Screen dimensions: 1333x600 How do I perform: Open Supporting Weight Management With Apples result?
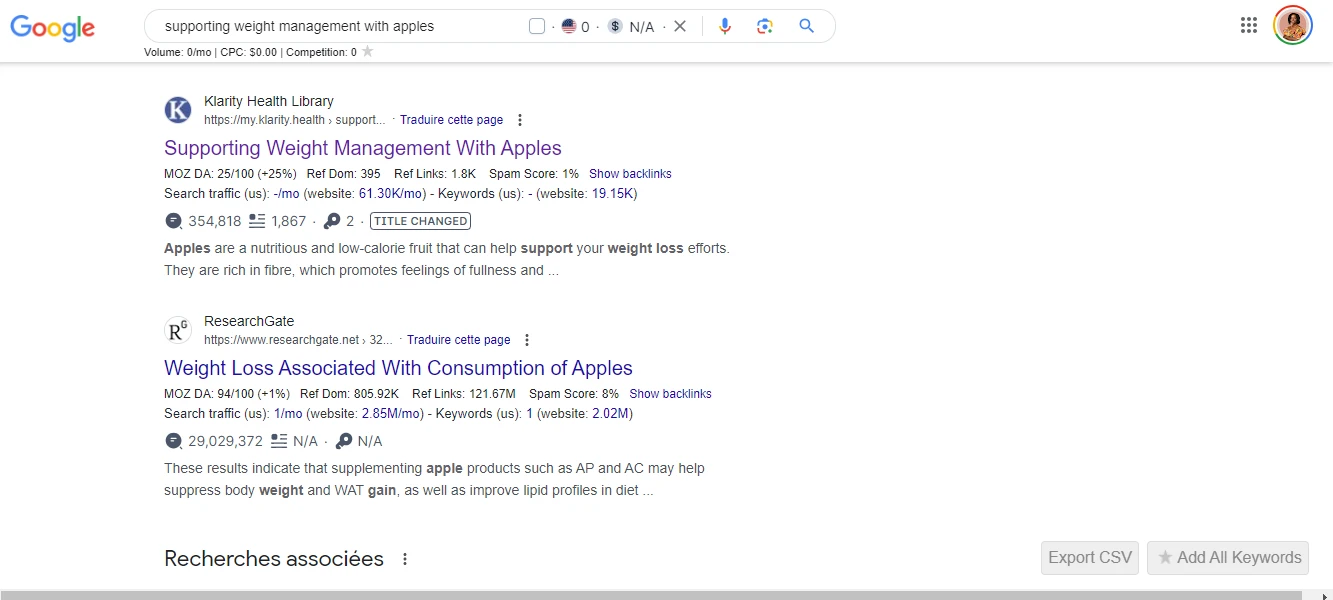[363, 148]
